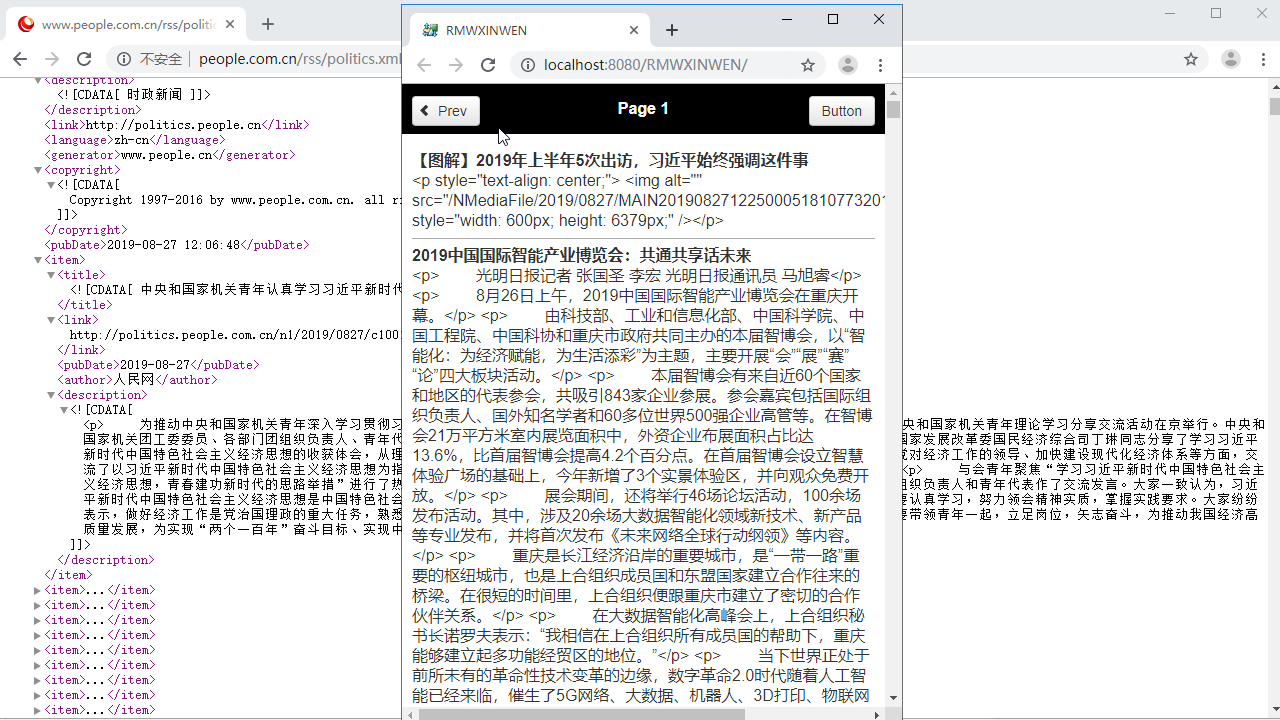This screenshot has width=1280, height=720.
Task: Click CDATA 时政新闻 text
Action: click(134, 95)
